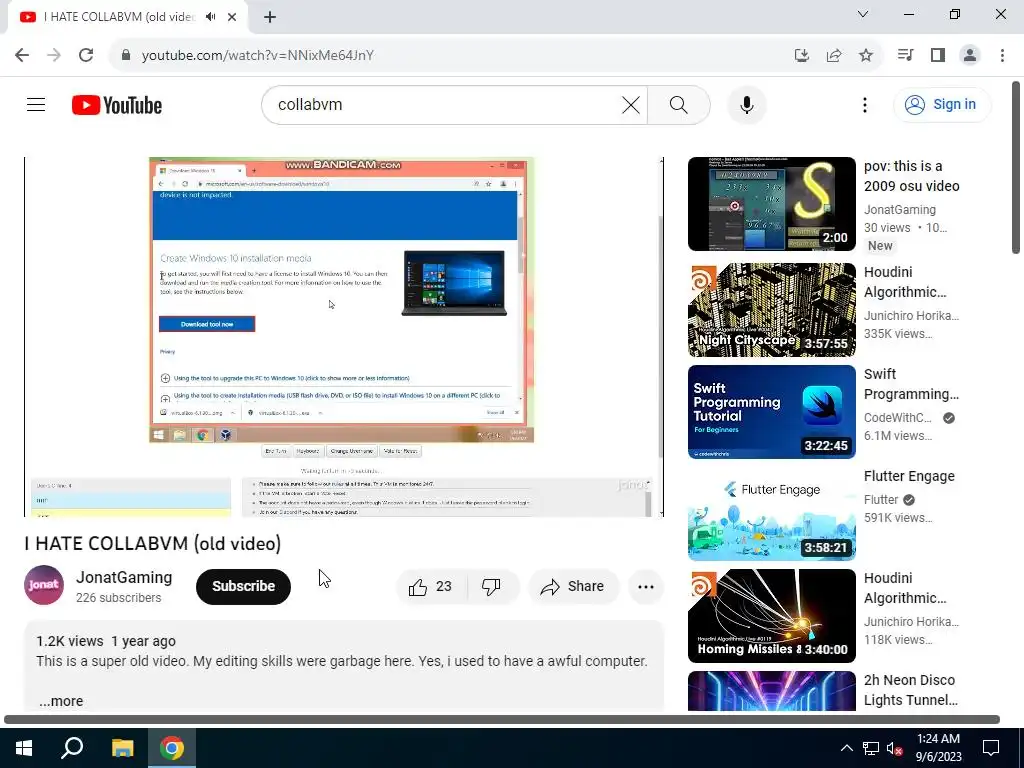The height and width of the screenshot is (768, 1024).
Task: Go back in browser history
Action: click(22, 55)
